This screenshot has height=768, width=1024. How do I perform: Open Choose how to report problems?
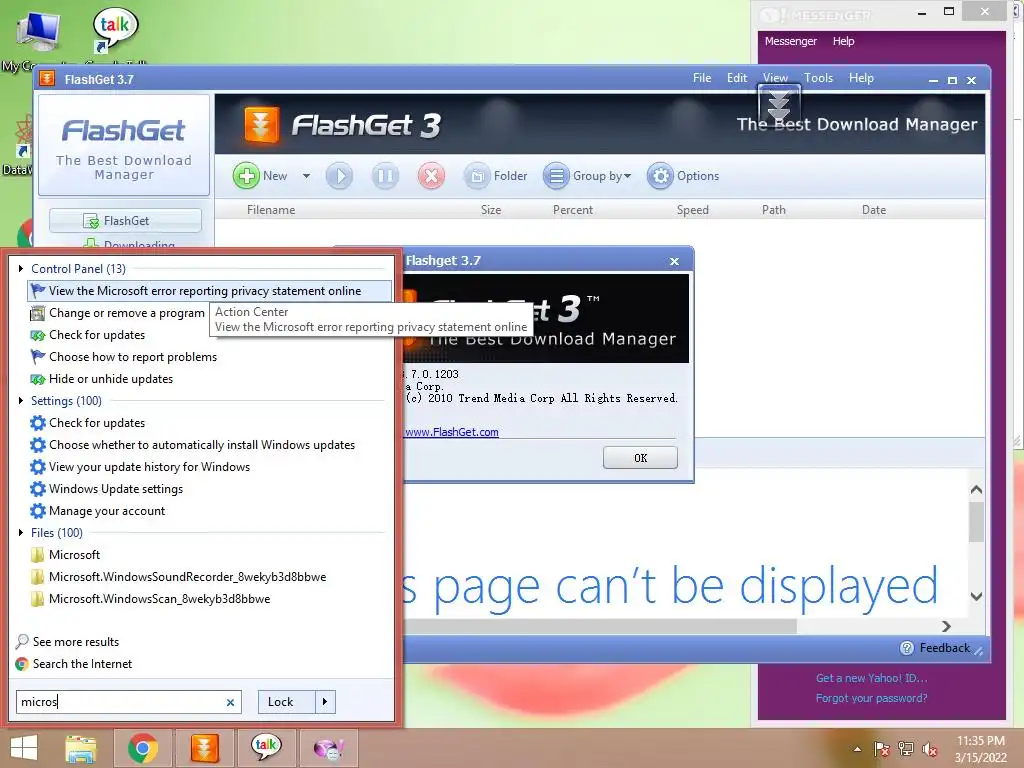click(123, 357)
